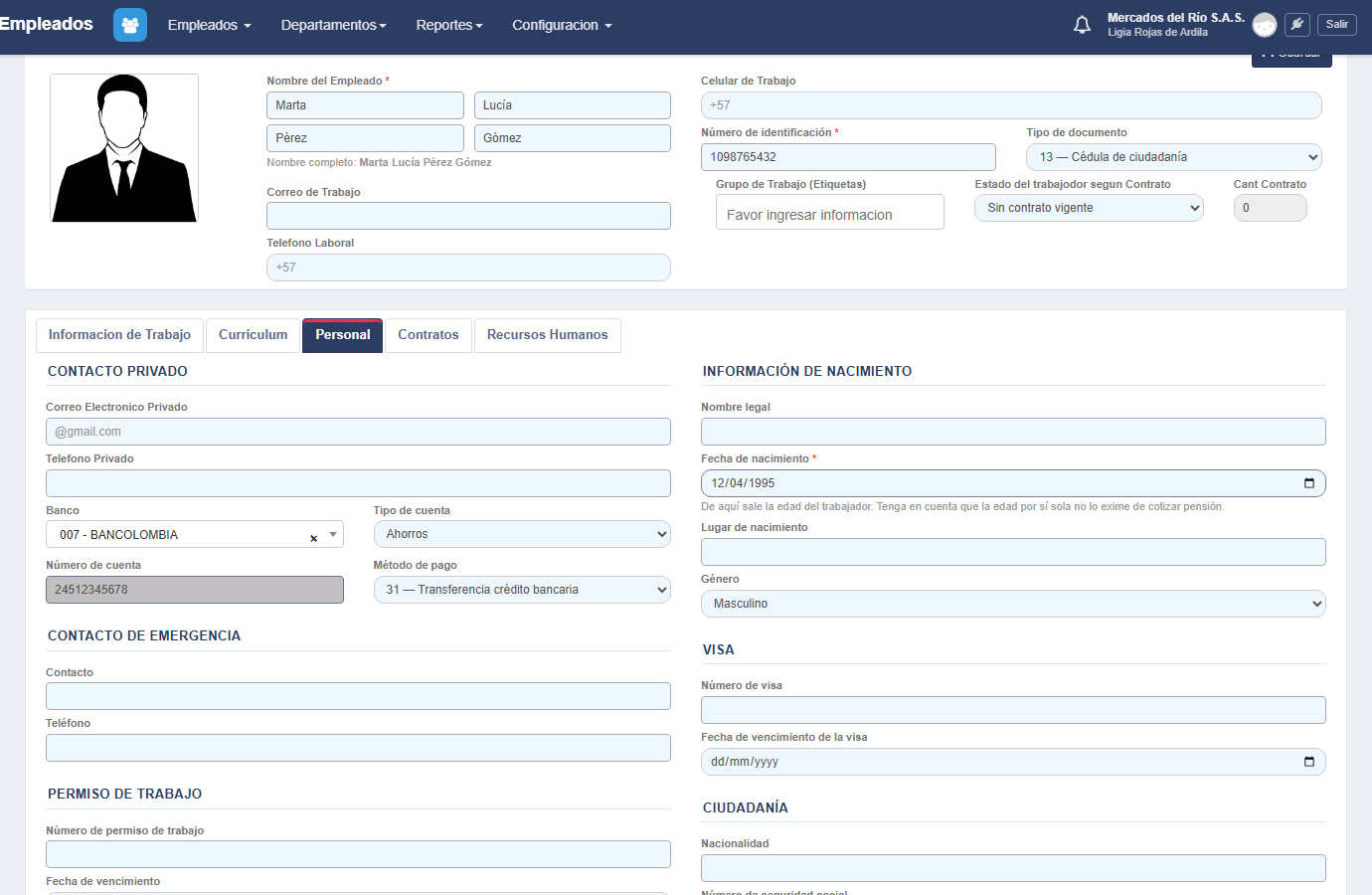This screenshot has width=1372, height=895.
Task: Open the Contratos tab
Action: point(429,335)
